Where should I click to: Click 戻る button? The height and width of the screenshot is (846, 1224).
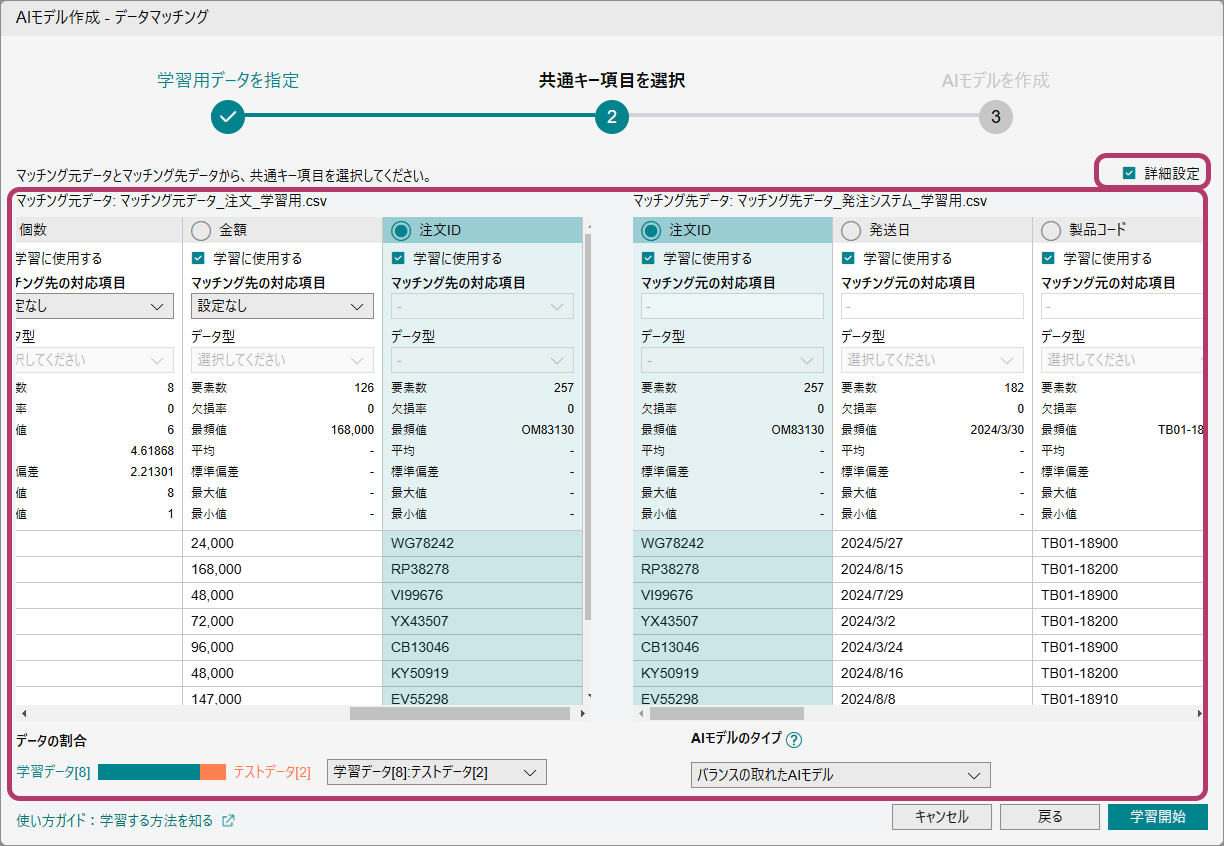[x=1050, y=817]
